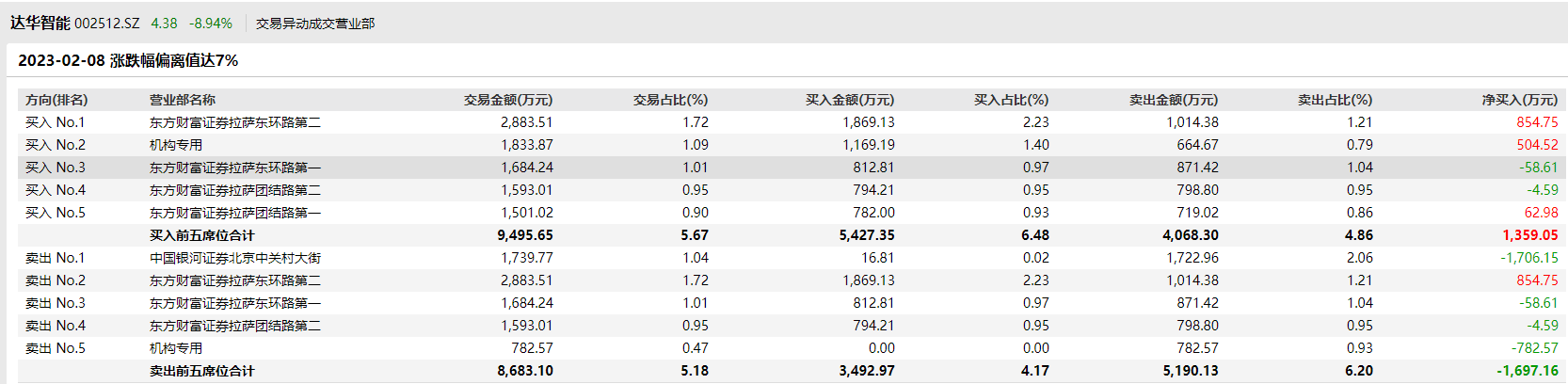The height and width of the screenshot is (384, 1568).
Task: Click the 方向(排名) column header
Action: pos(56,100)
